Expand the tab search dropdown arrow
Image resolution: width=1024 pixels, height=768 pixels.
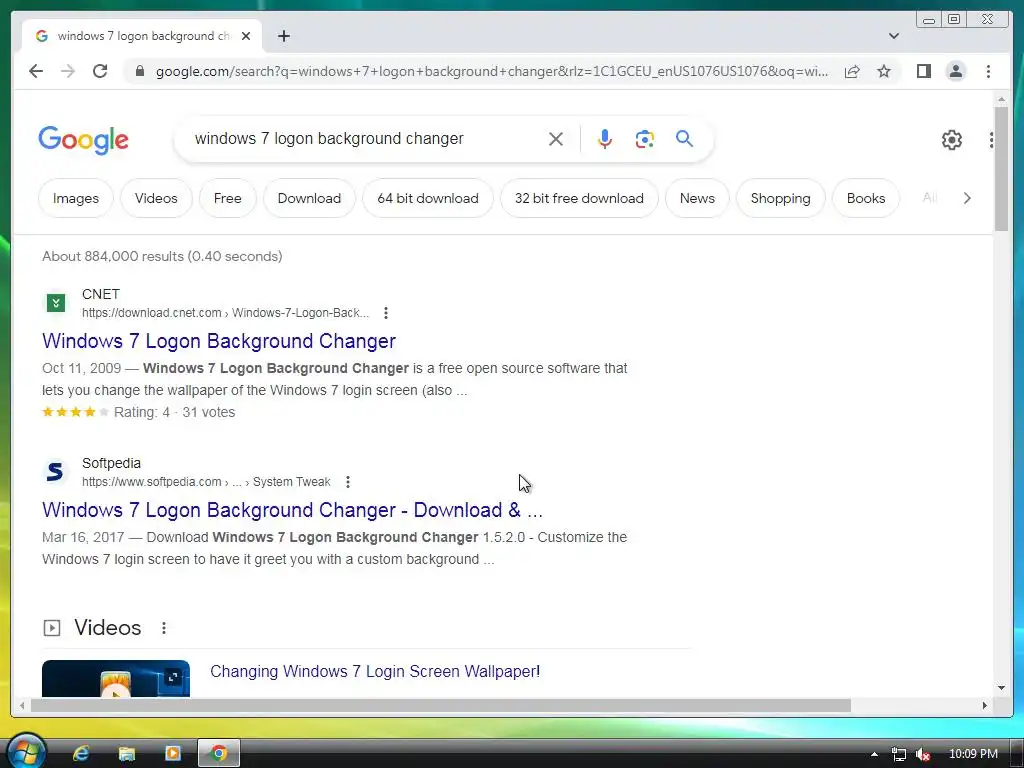click(x=893, y=36)
